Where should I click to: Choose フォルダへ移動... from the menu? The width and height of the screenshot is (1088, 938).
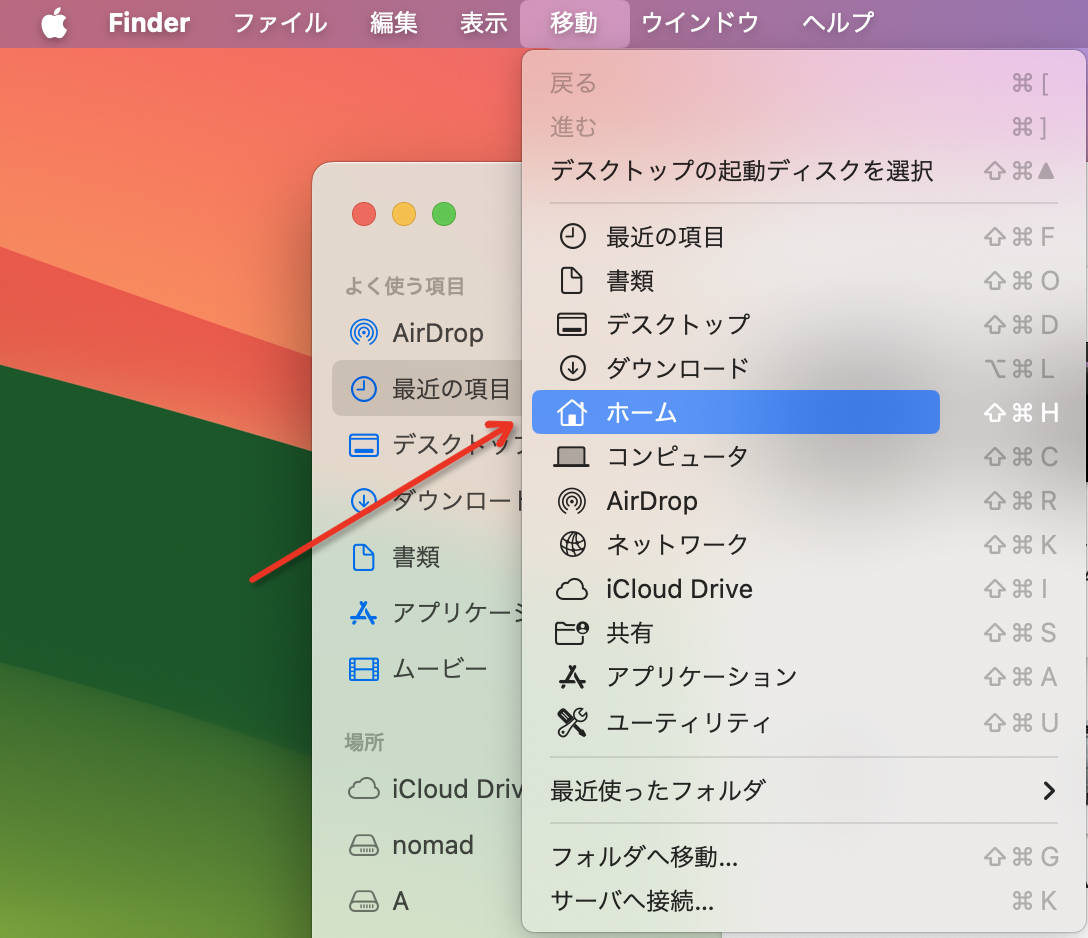645,857
